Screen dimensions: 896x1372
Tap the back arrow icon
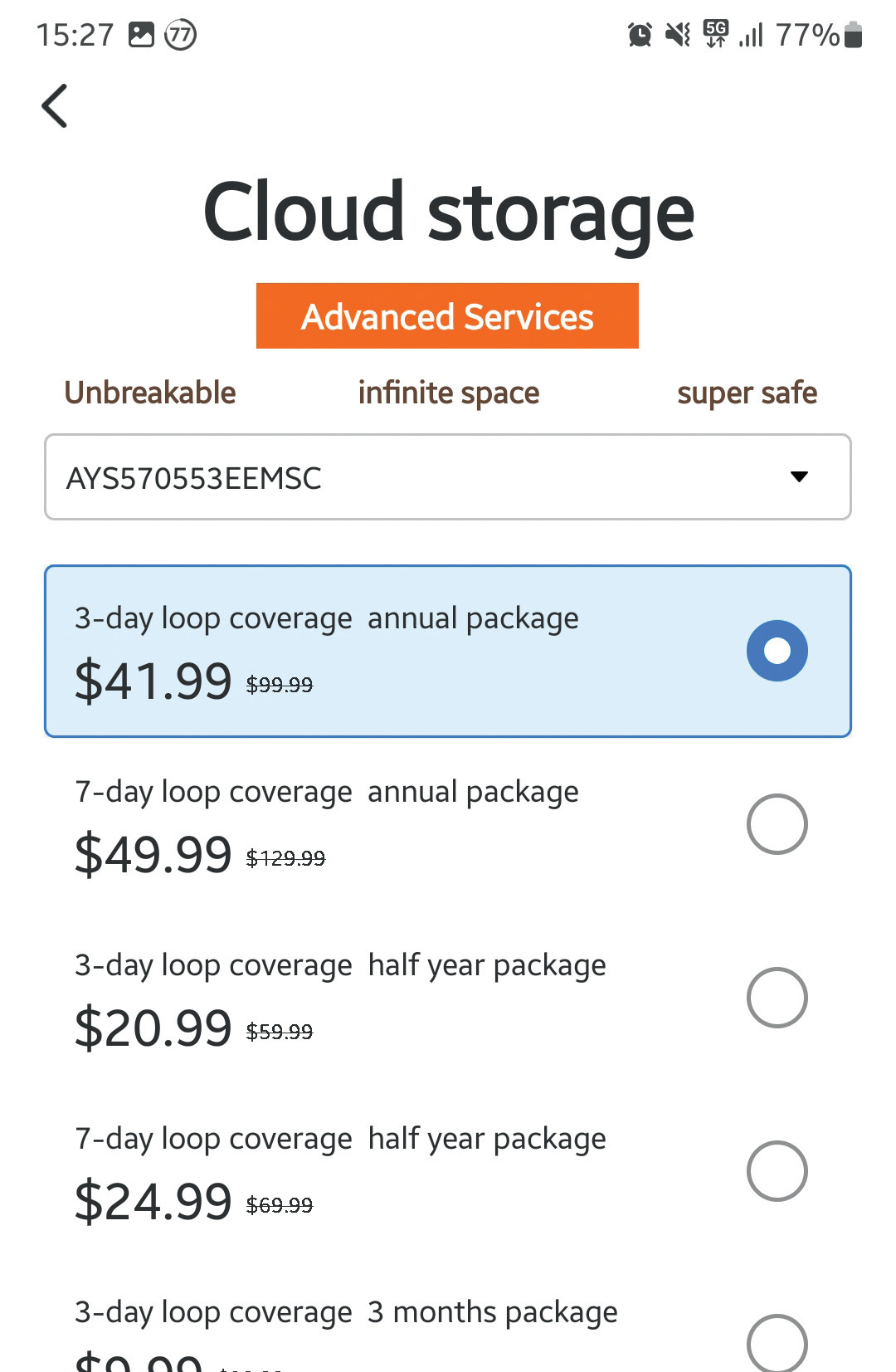pos(55,106)
